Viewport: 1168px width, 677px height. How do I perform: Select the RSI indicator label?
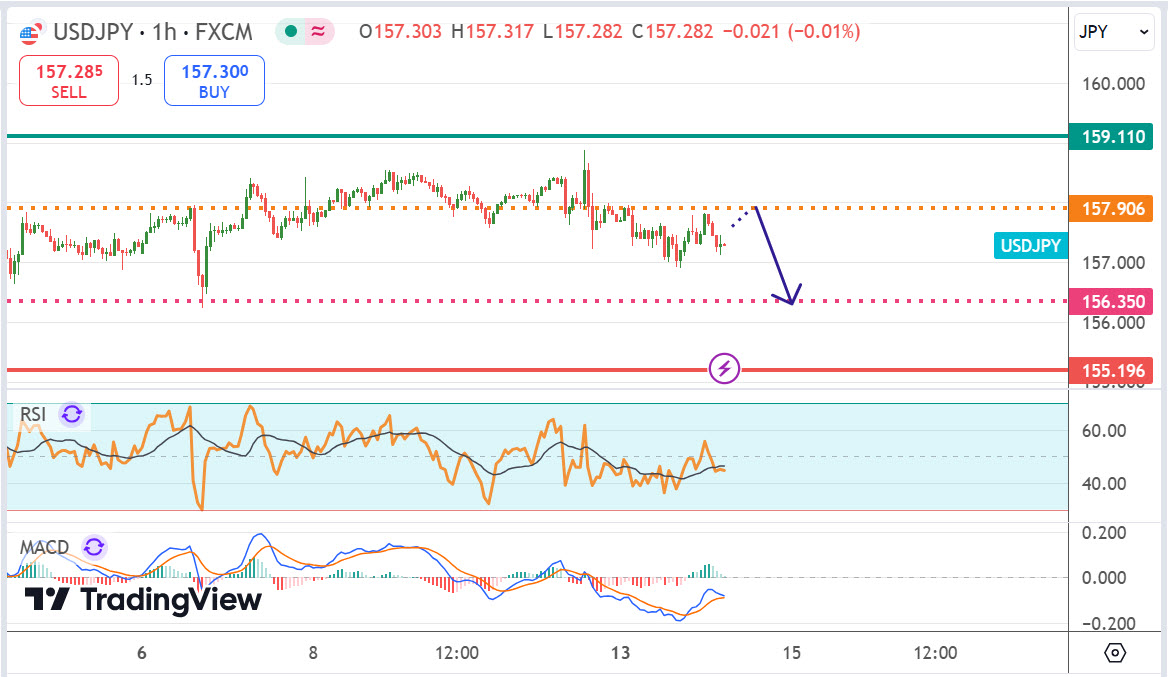[34, 415]
